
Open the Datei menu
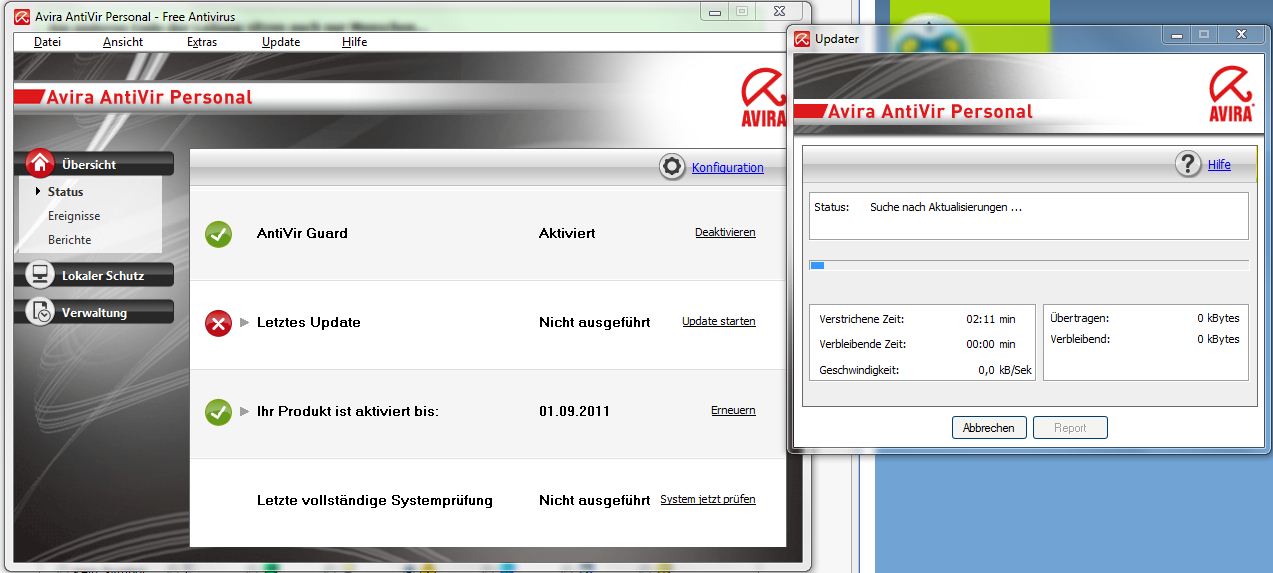pos(47,42)
